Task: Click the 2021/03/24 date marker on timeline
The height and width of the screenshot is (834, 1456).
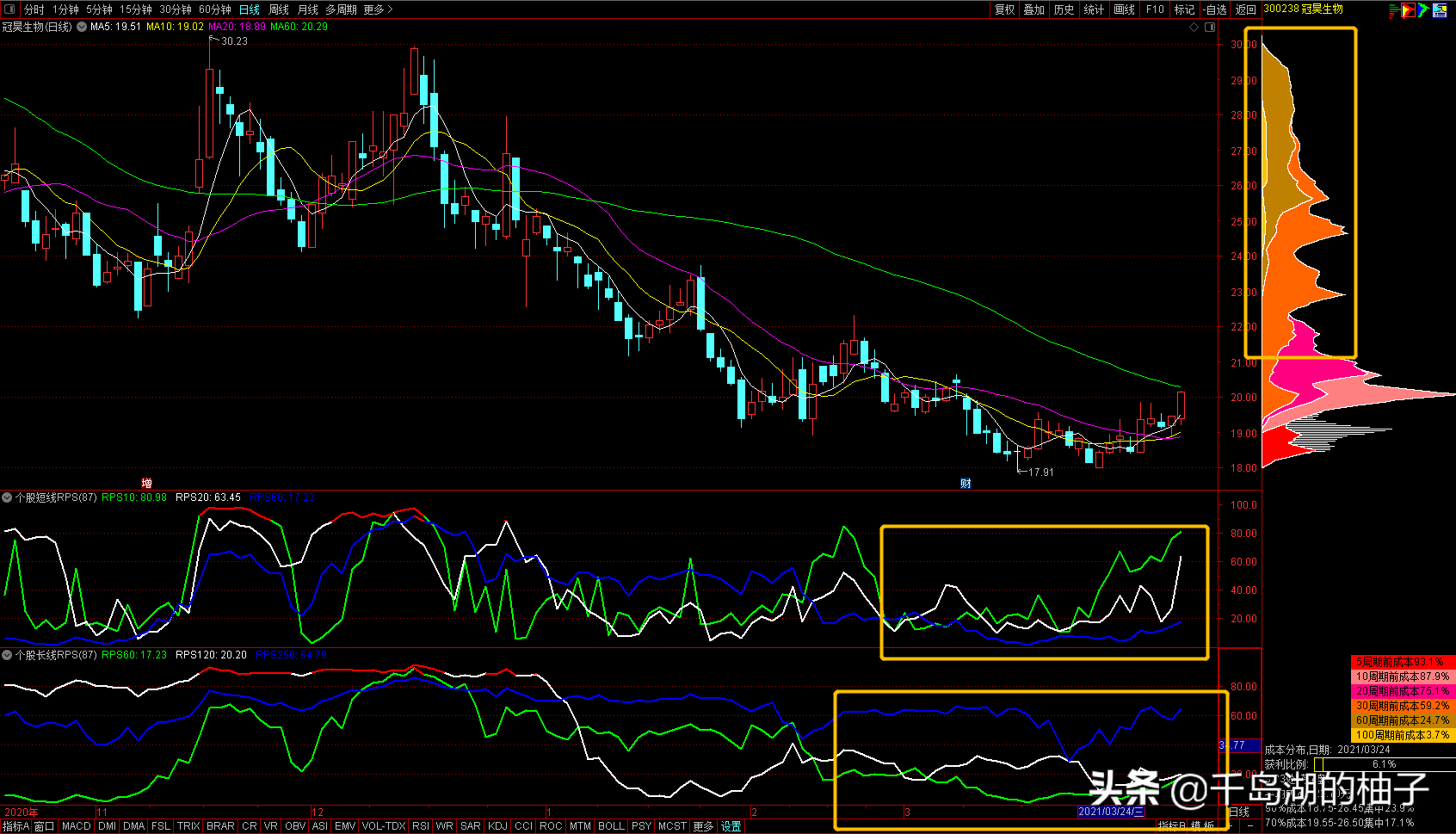Action: (1111, 812)
